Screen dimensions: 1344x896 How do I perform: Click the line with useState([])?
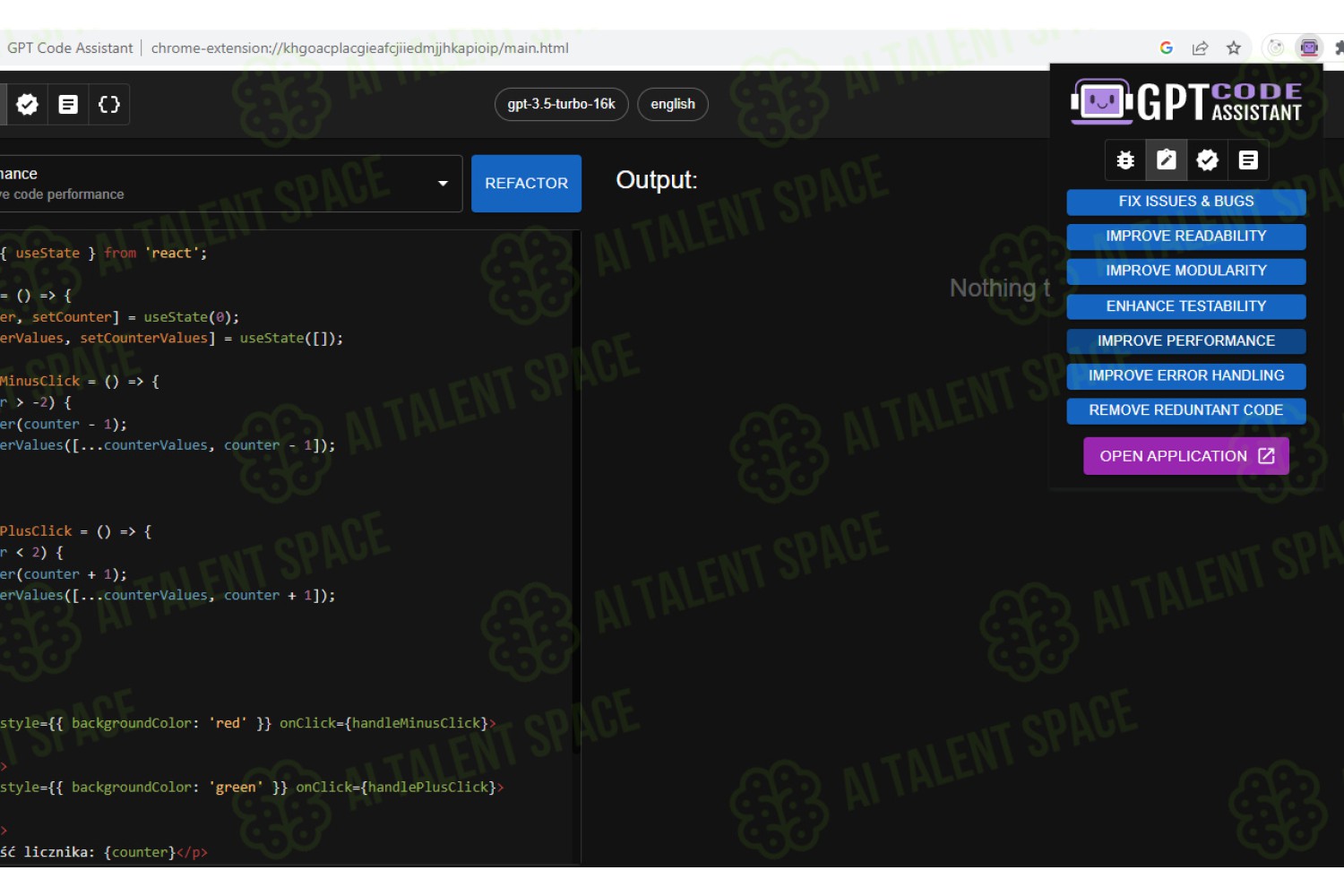tap(172, 339)
